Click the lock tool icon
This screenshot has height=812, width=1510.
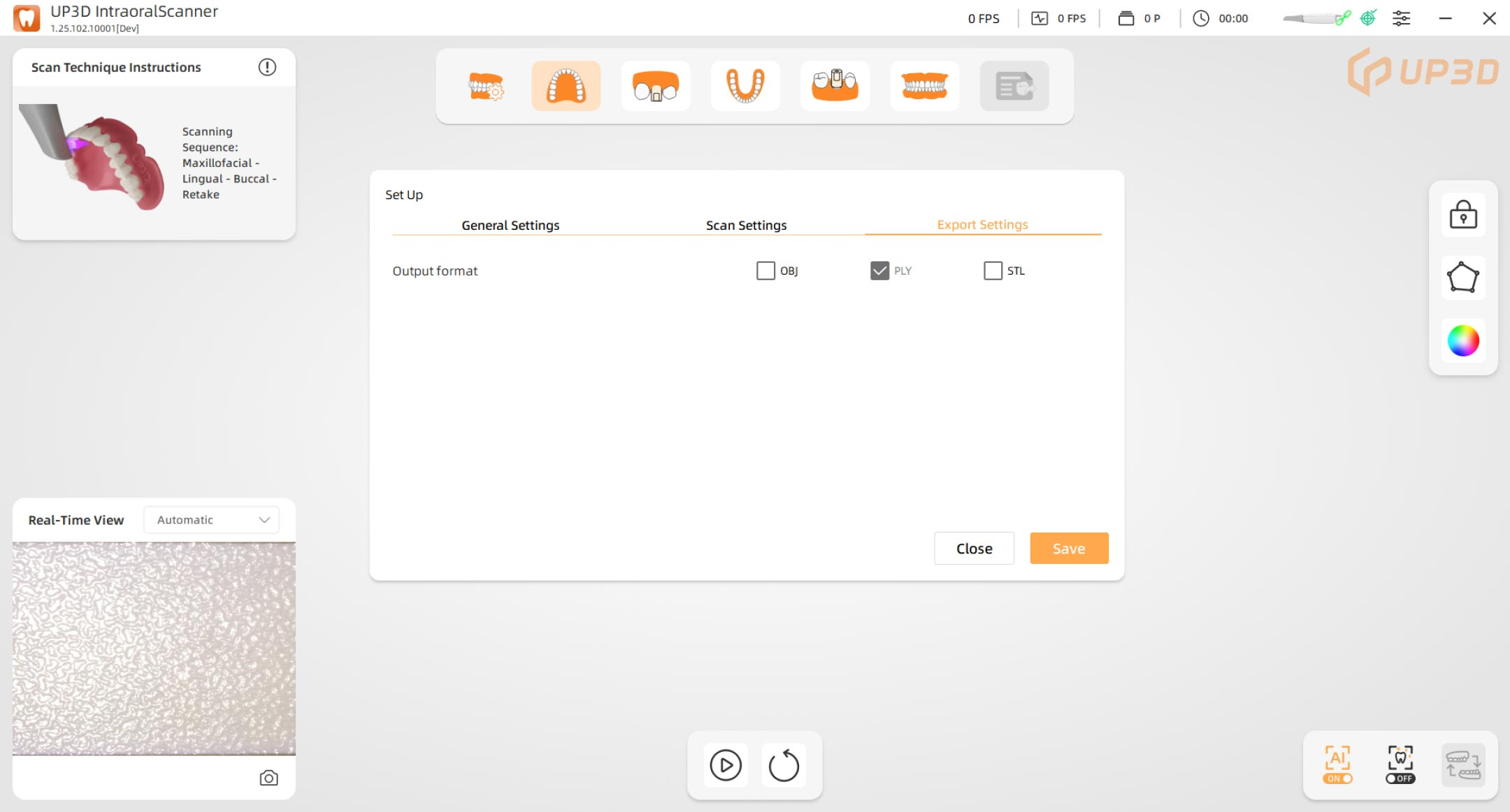1462,215
